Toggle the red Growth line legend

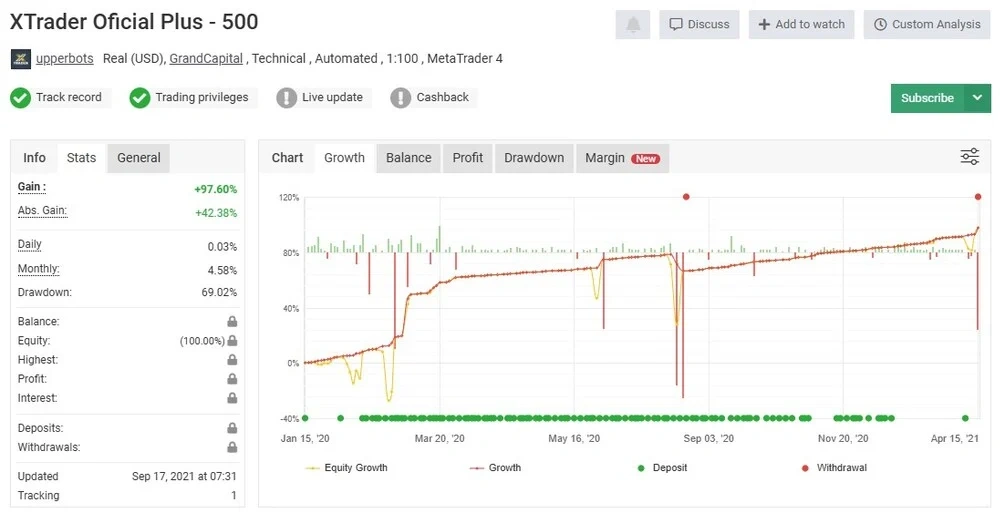coord(496,467)
